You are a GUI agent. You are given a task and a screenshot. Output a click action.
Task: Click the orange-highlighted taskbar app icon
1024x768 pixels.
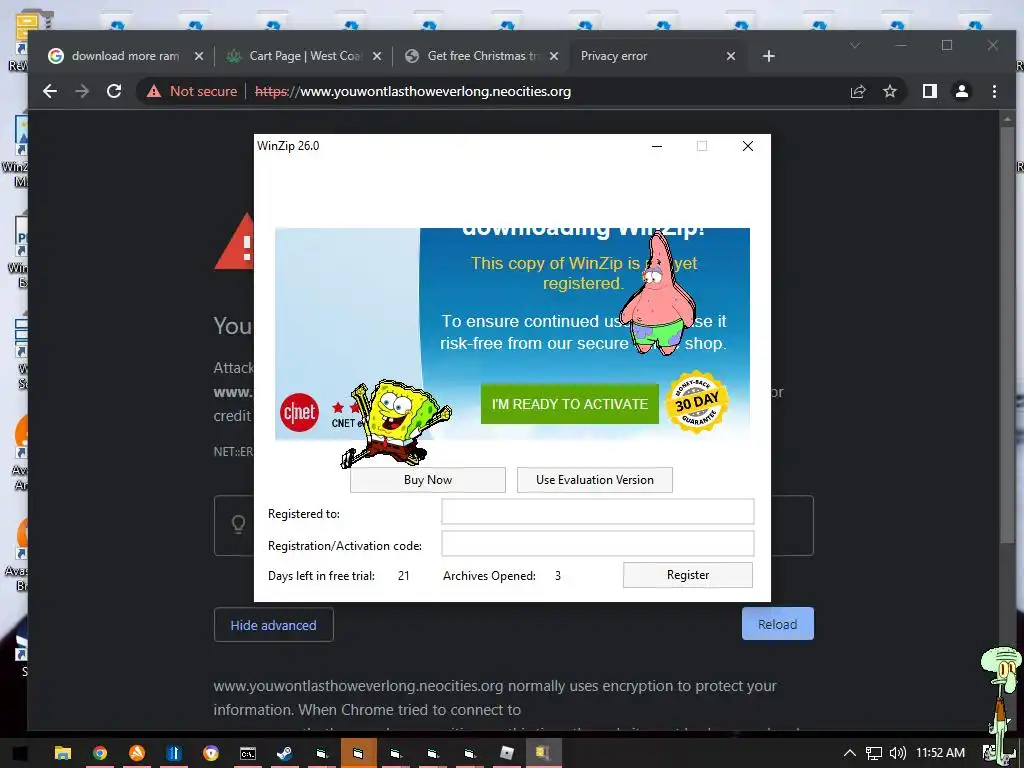359,753
